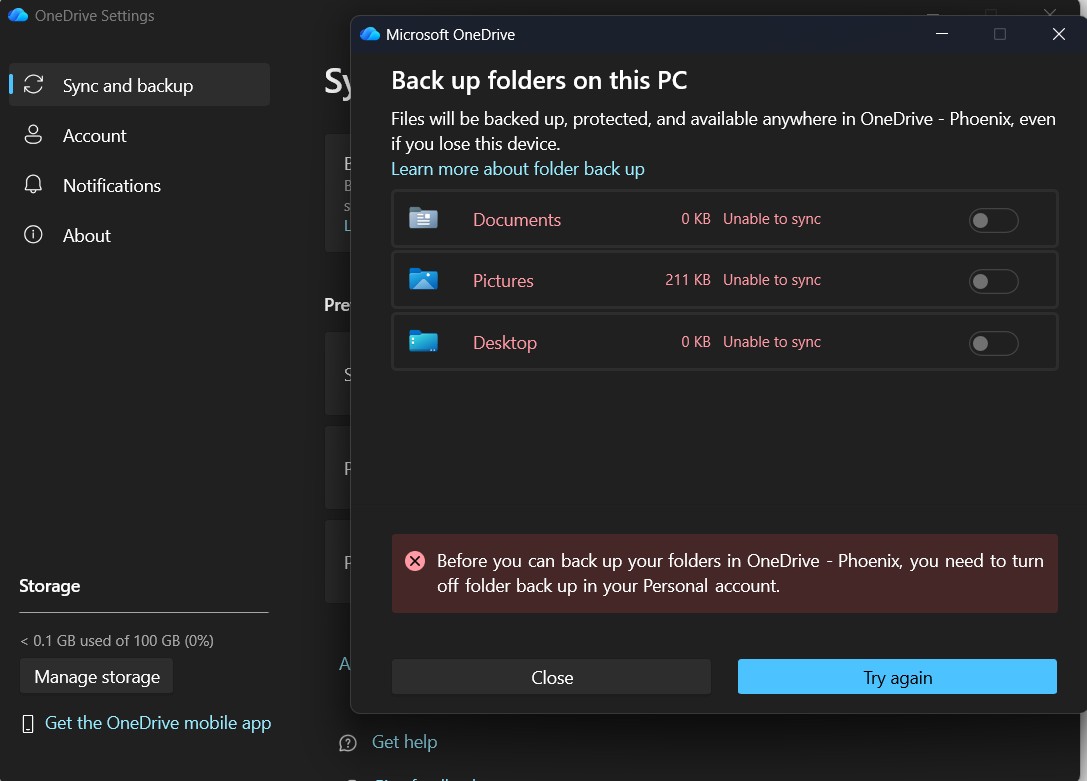The image size is (1087, 781).
Task: Click the Notifications bell icon
Action: [x=31, y=185]
